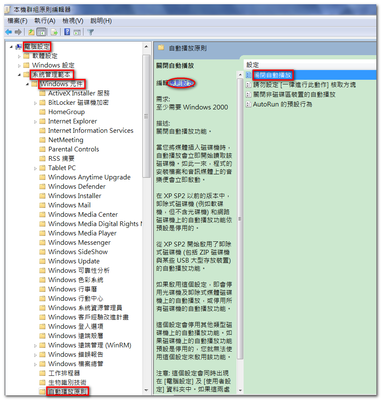This screenshot has width=381, height=400.
Task: Click the folder icon of 軟體設定
Action: [26, 56]
